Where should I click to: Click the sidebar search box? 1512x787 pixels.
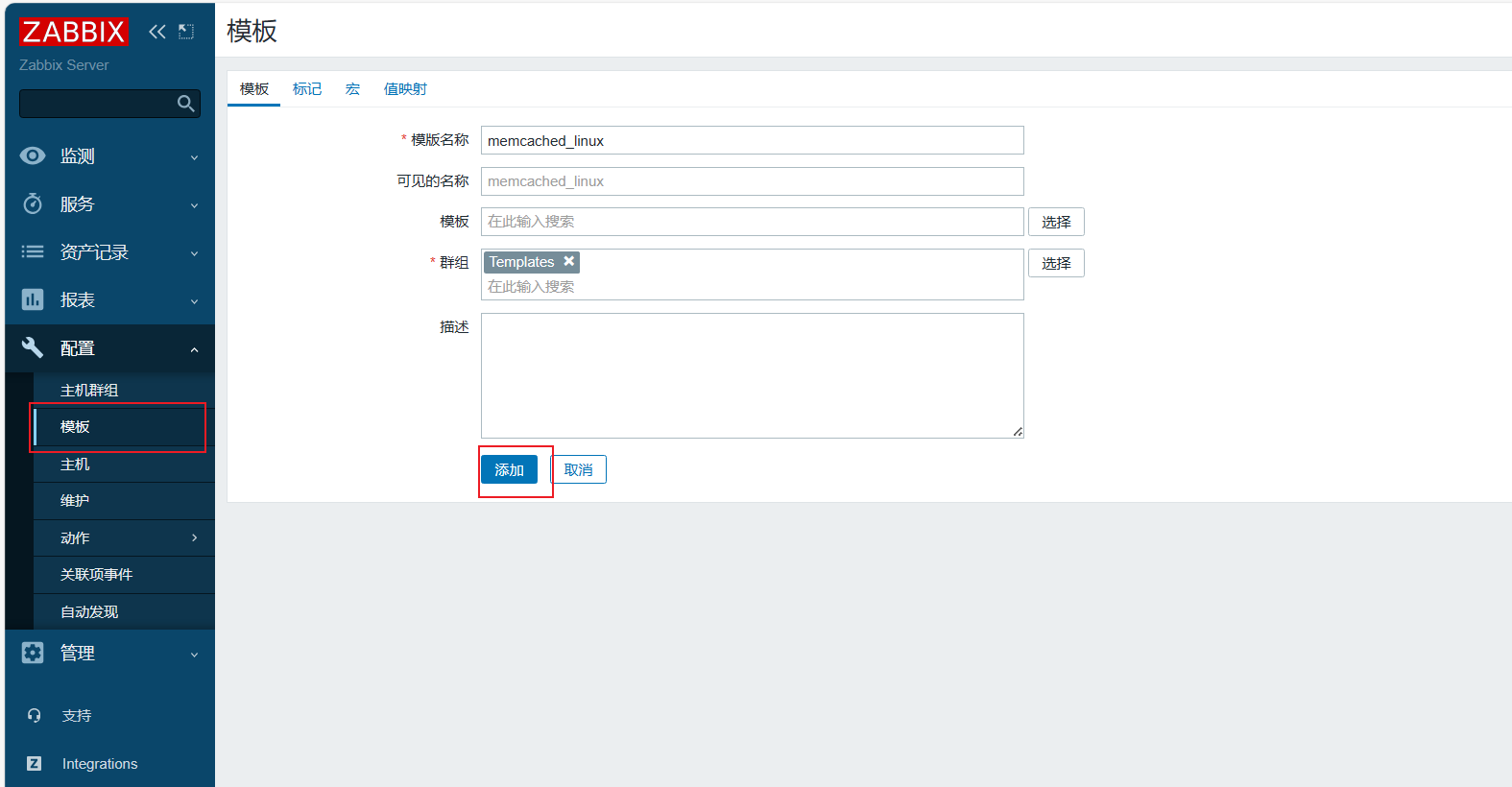tap(109, 104)
